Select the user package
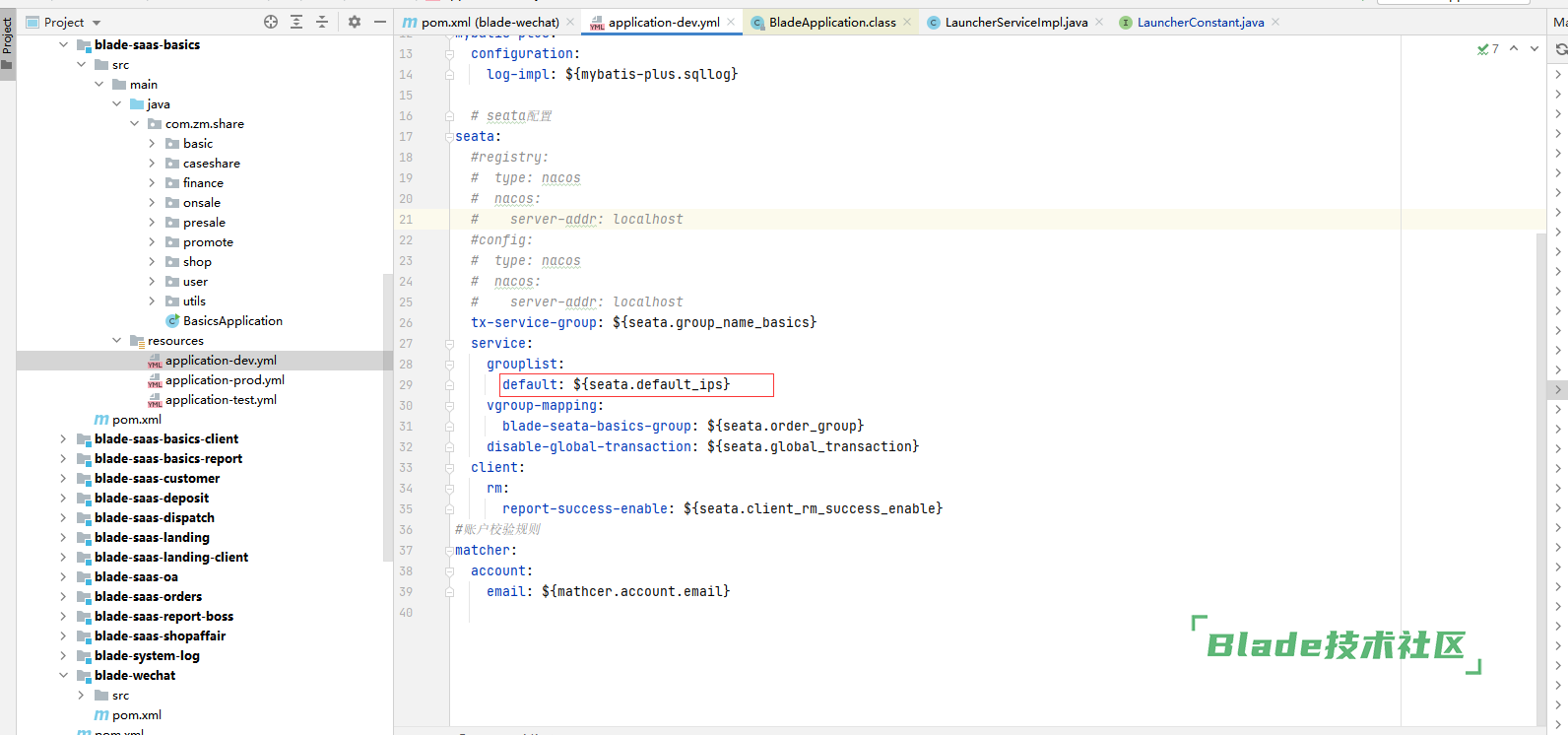Viewport: 1568px width, 735px height. [195, 281]
